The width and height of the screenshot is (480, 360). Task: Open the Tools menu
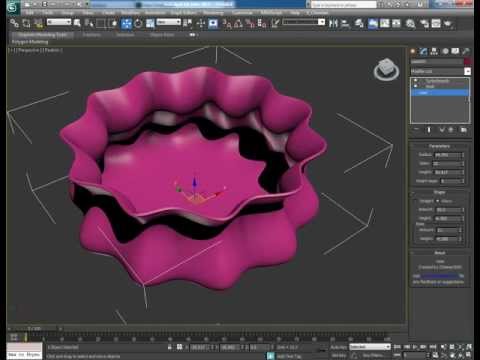coord(48,13)
